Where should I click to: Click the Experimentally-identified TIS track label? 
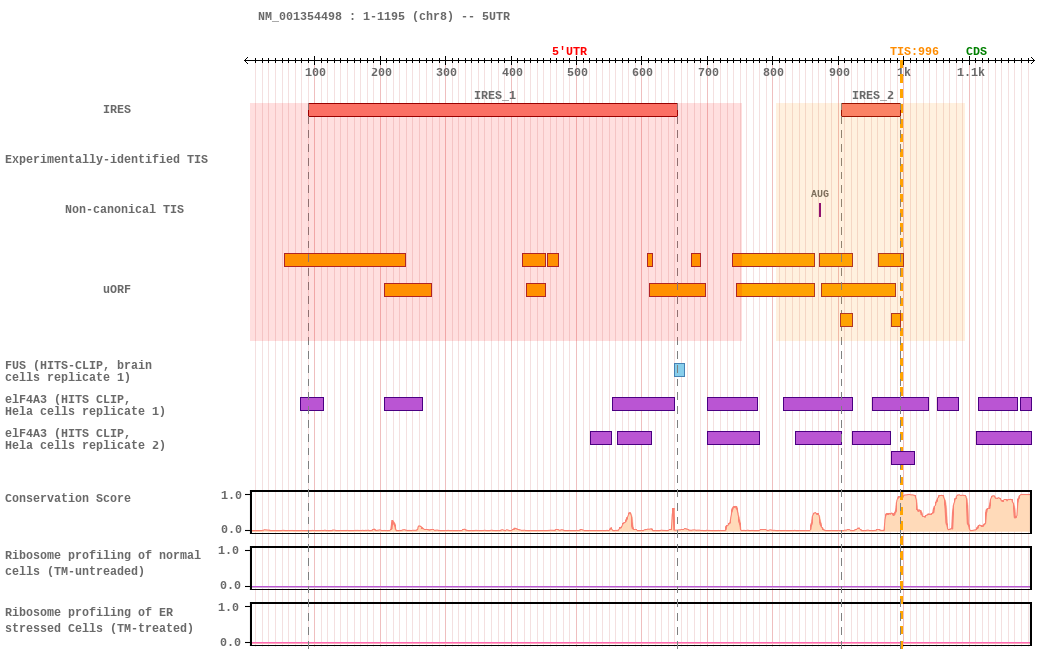coord(106,159)
